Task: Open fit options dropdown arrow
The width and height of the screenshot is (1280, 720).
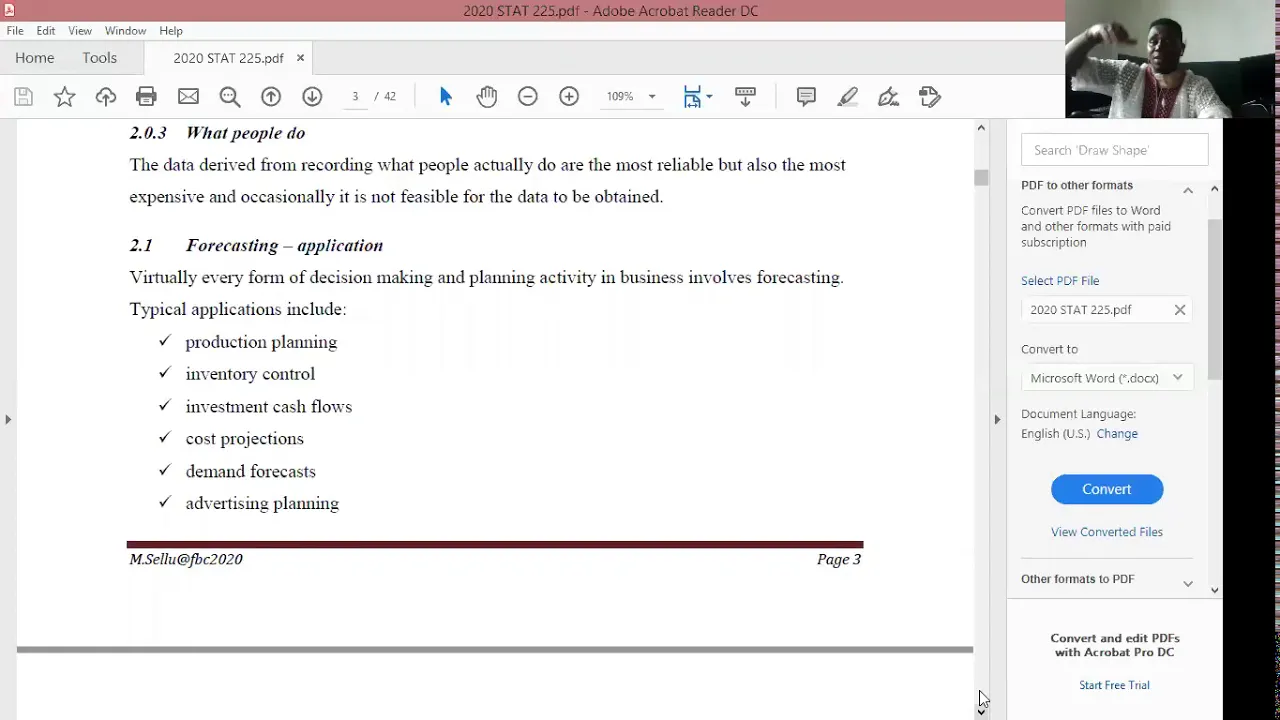Action: tap(709, 97)
